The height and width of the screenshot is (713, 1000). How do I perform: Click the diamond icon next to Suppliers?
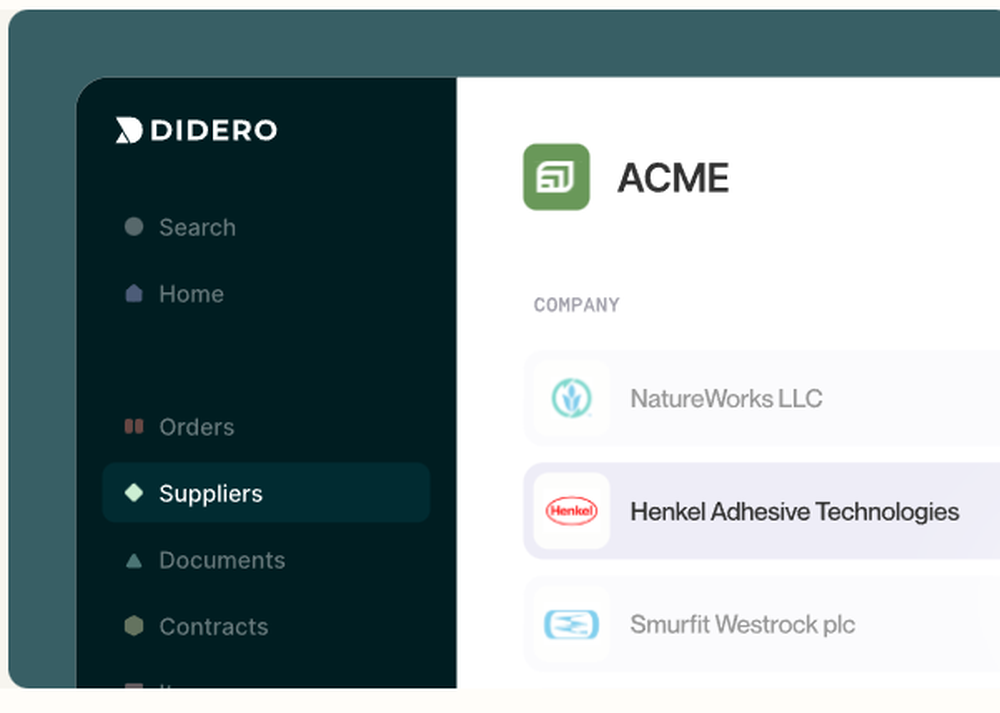coord(133,493)
